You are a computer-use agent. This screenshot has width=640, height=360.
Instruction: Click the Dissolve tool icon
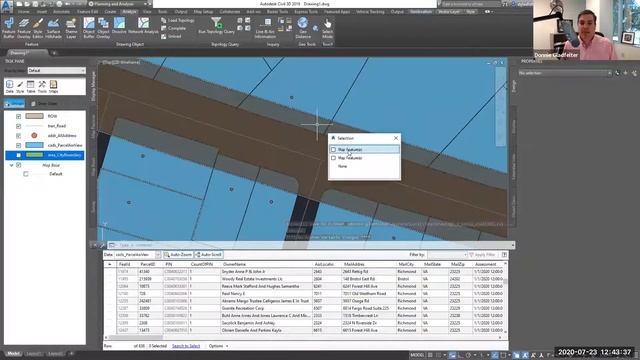[119, 25]
